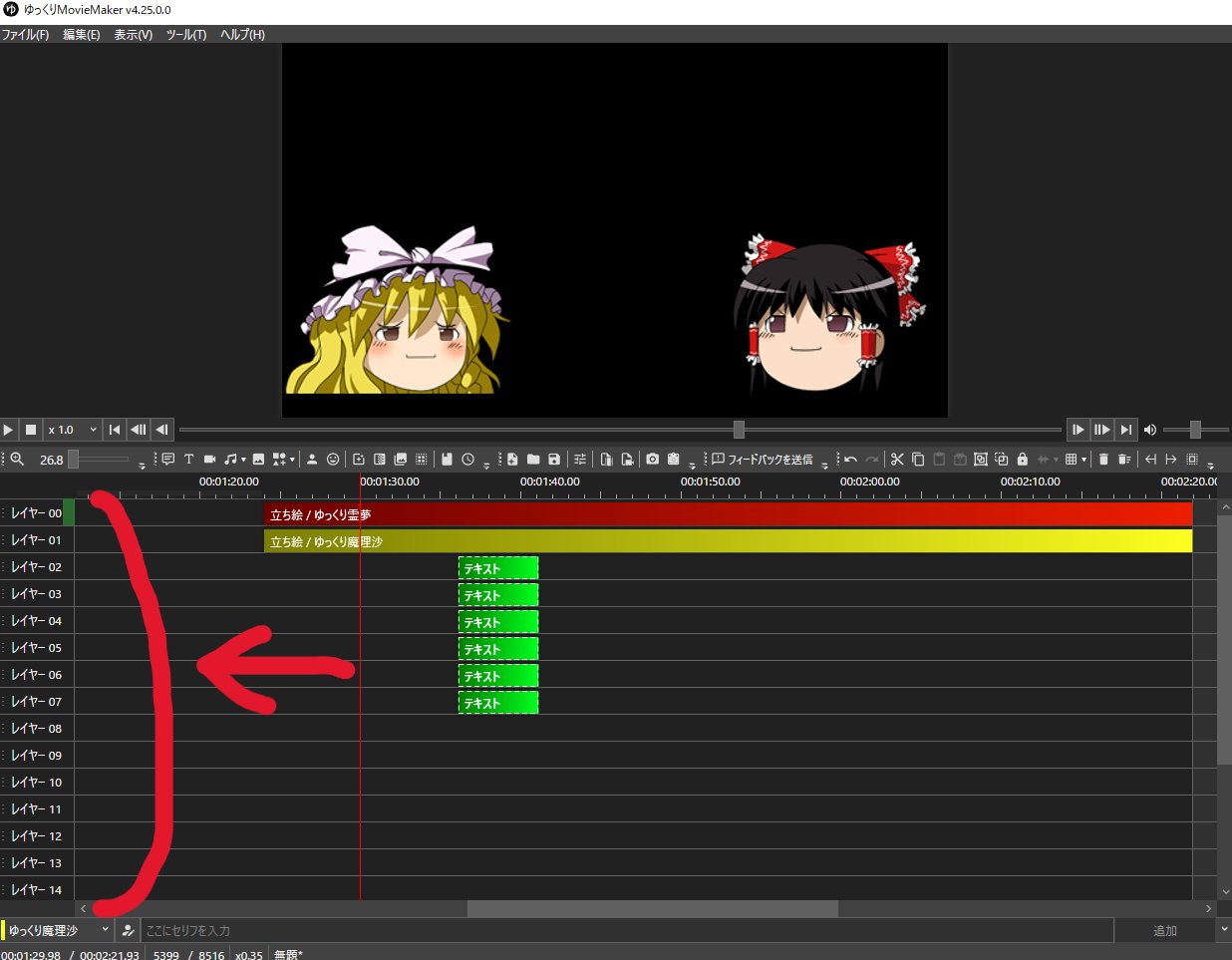Open the audio item dropdown arrow
The width and height of the screenshot is (1232, 960).
tap(243, 460)
